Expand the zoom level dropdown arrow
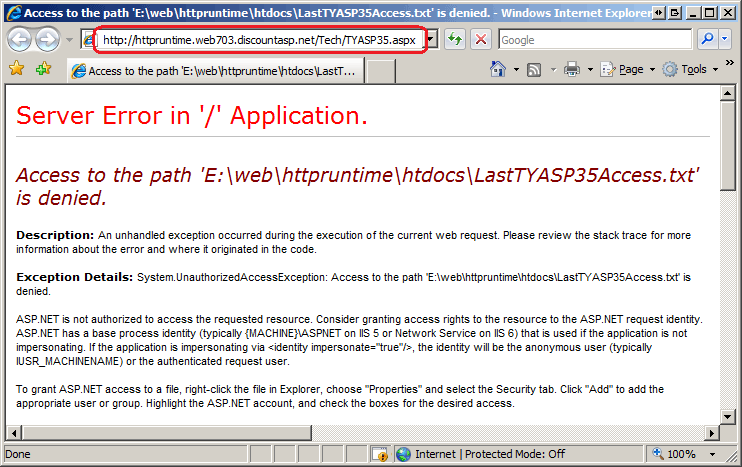This screenshot has height=467, width=742. tap(712, 454)
